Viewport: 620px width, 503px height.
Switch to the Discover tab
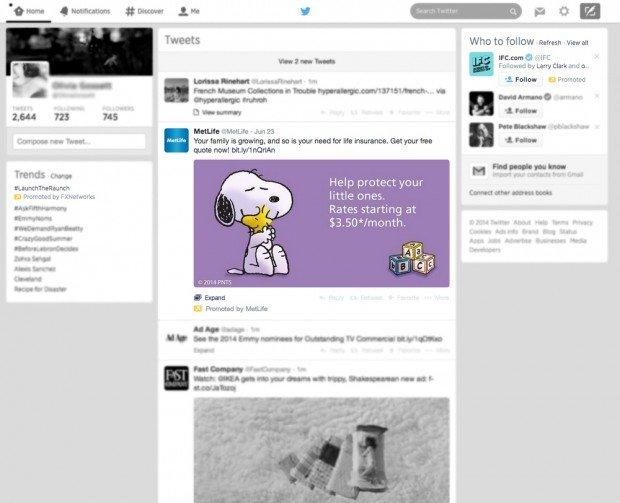point(144,11)
